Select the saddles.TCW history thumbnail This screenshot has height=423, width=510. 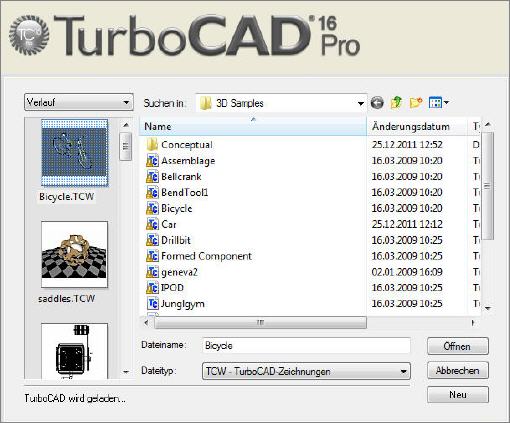74,254
